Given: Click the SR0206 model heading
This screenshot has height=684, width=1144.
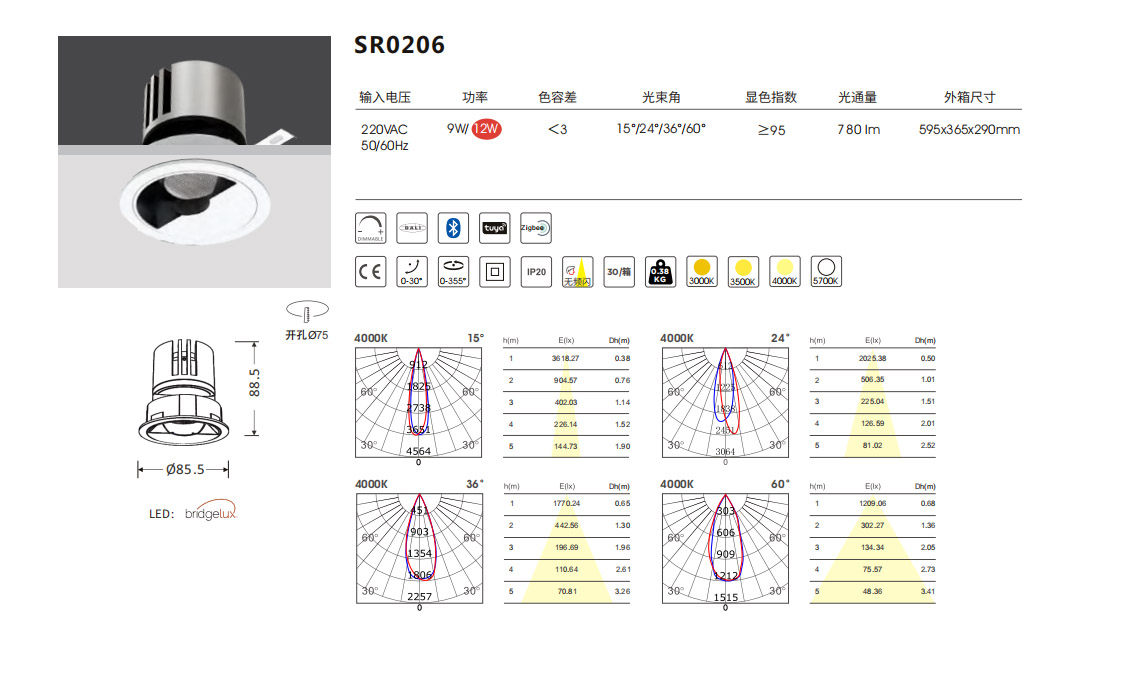Looking at the screenshot, I should pyautogui.click(x=399, y=44).
